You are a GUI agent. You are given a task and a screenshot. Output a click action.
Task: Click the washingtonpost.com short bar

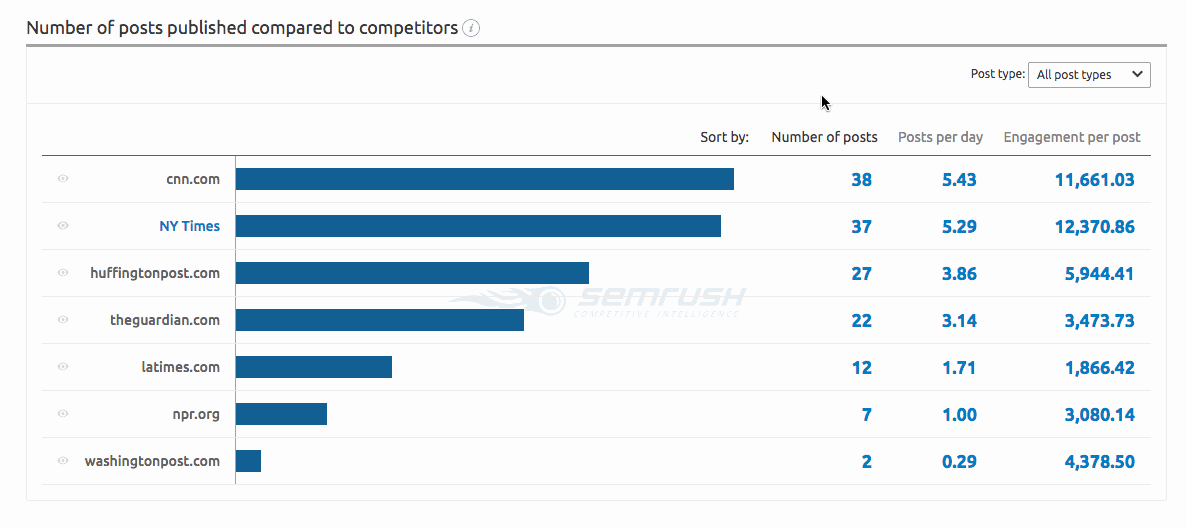click(248, 461)
